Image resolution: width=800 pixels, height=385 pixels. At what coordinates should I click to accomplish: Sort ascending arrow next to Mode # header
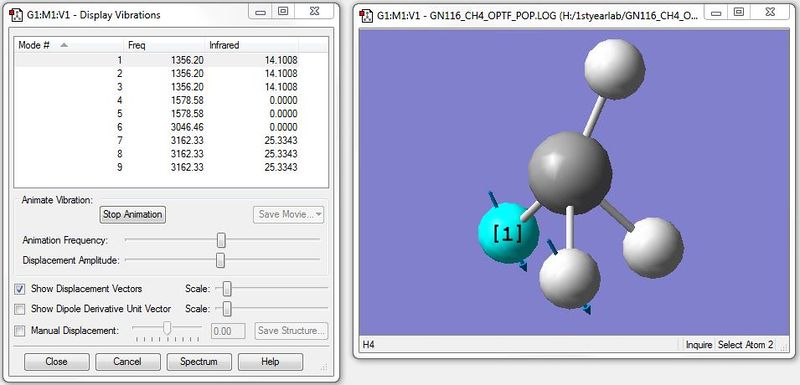click(x=64, y=45)
